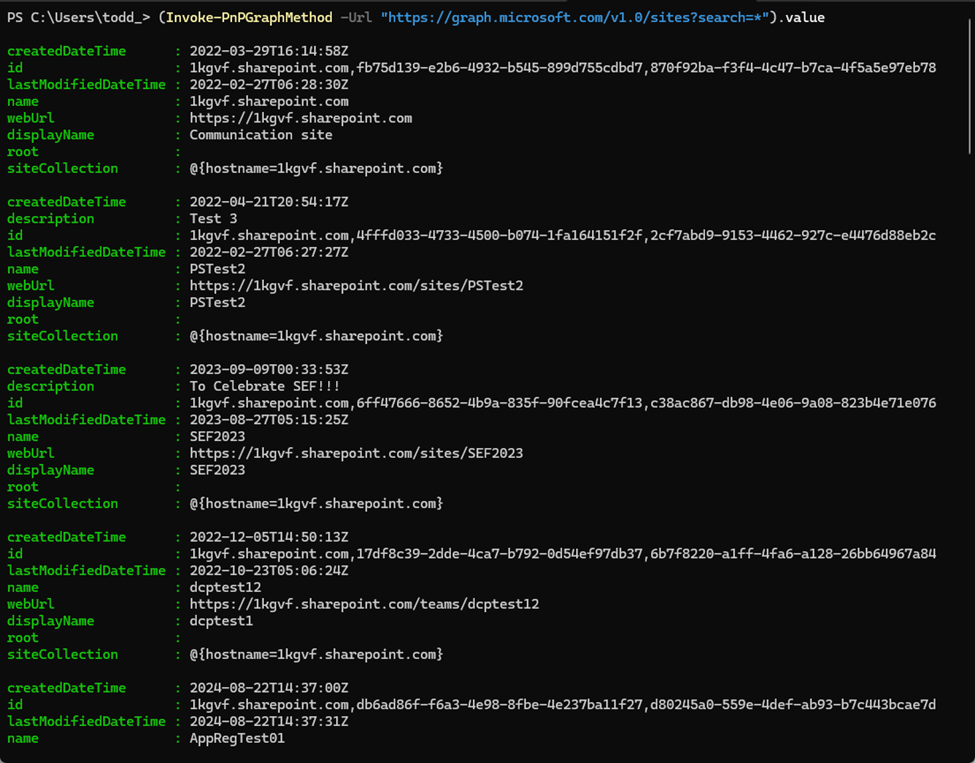975x763 pixels.
Task: Click createdDateTime value 2022-03-29T16:14:58Z
Action: coord(269,51)
